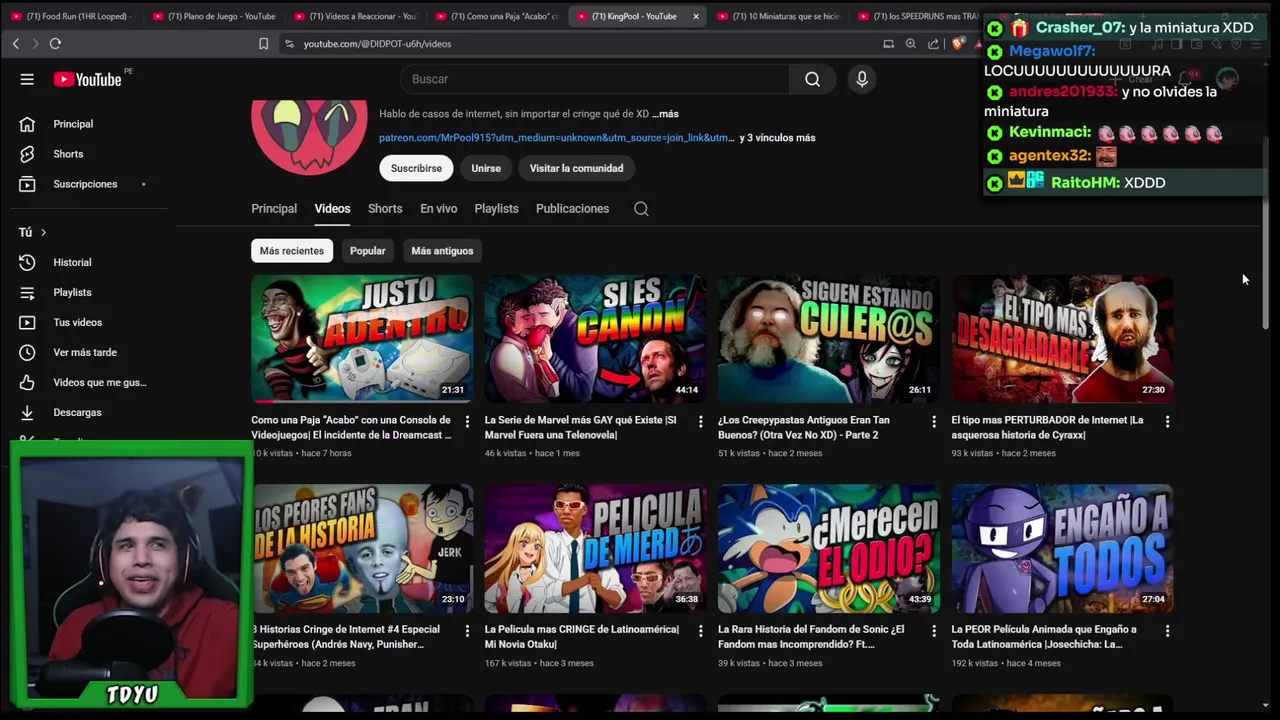Open the patreon.com/MrPool915 link
The height and width of the screenshot is (720, 1280).
pyautogui.click(x=556, y=138)
